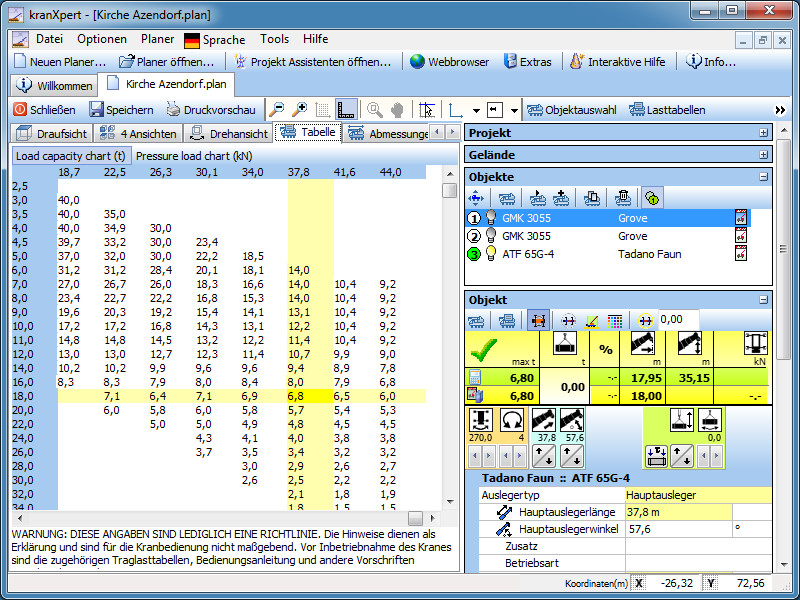
Task: Expand the Projekt panel
Action: [764, 133]
